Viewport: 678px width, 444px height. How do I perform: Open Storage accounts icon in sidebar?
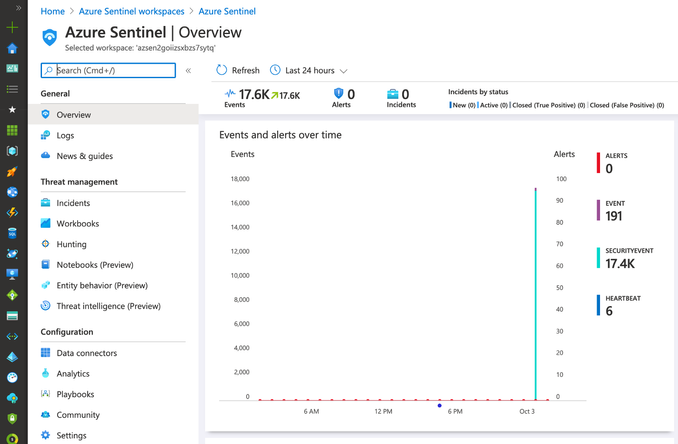[x=12, y=316]
